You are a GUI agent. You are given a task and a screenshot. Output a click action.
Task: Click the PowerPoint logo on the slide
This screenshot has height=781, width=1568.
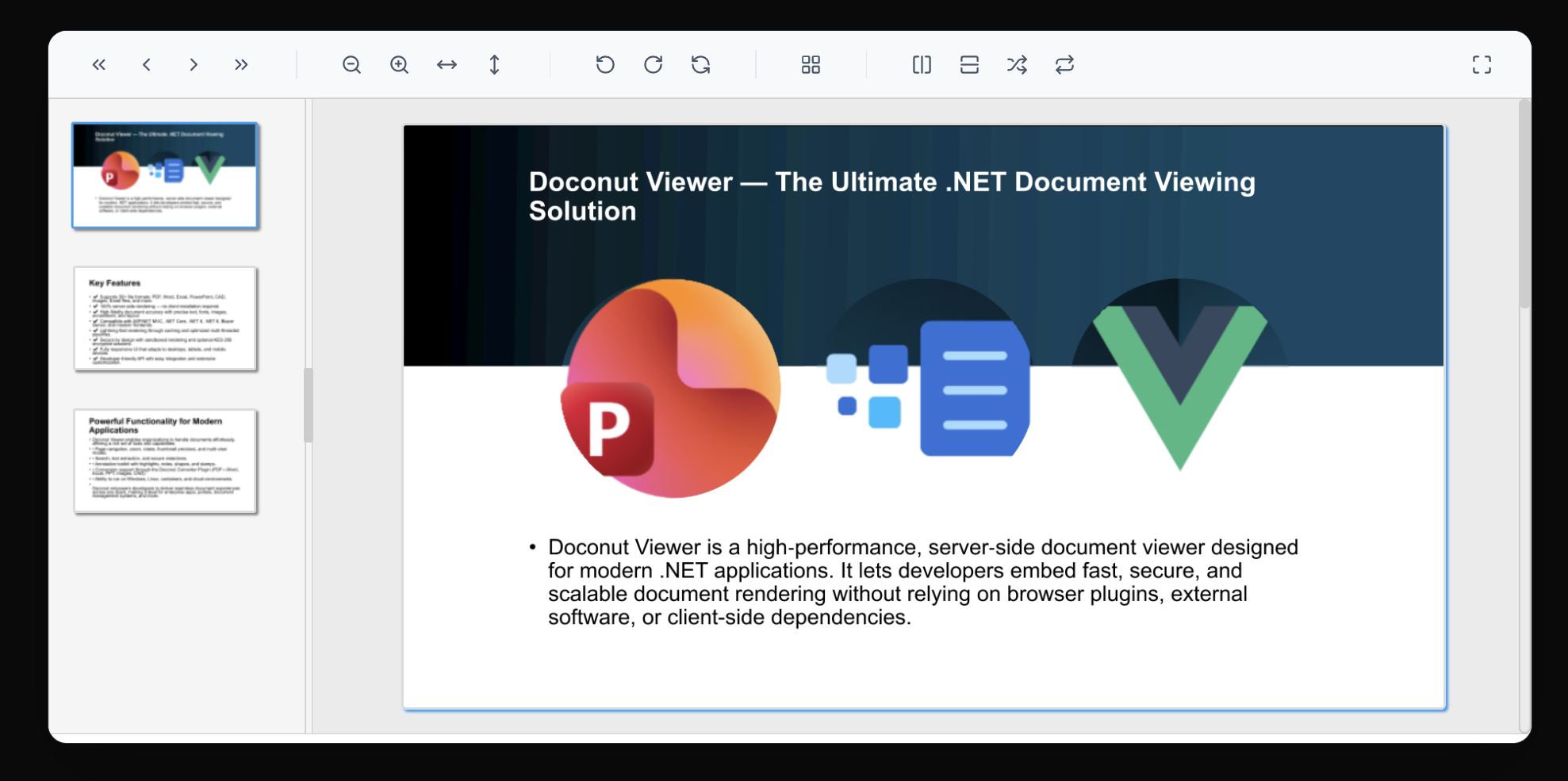[670, 389]
